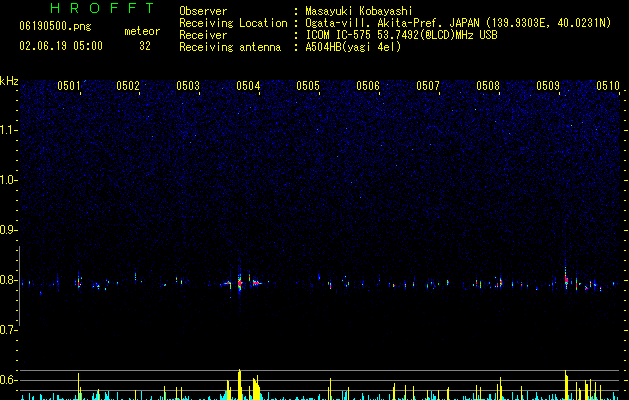This screenshot has width=629, height=400.
Task: Click the 0.8 kHz axis label
Action: point(9,280)
